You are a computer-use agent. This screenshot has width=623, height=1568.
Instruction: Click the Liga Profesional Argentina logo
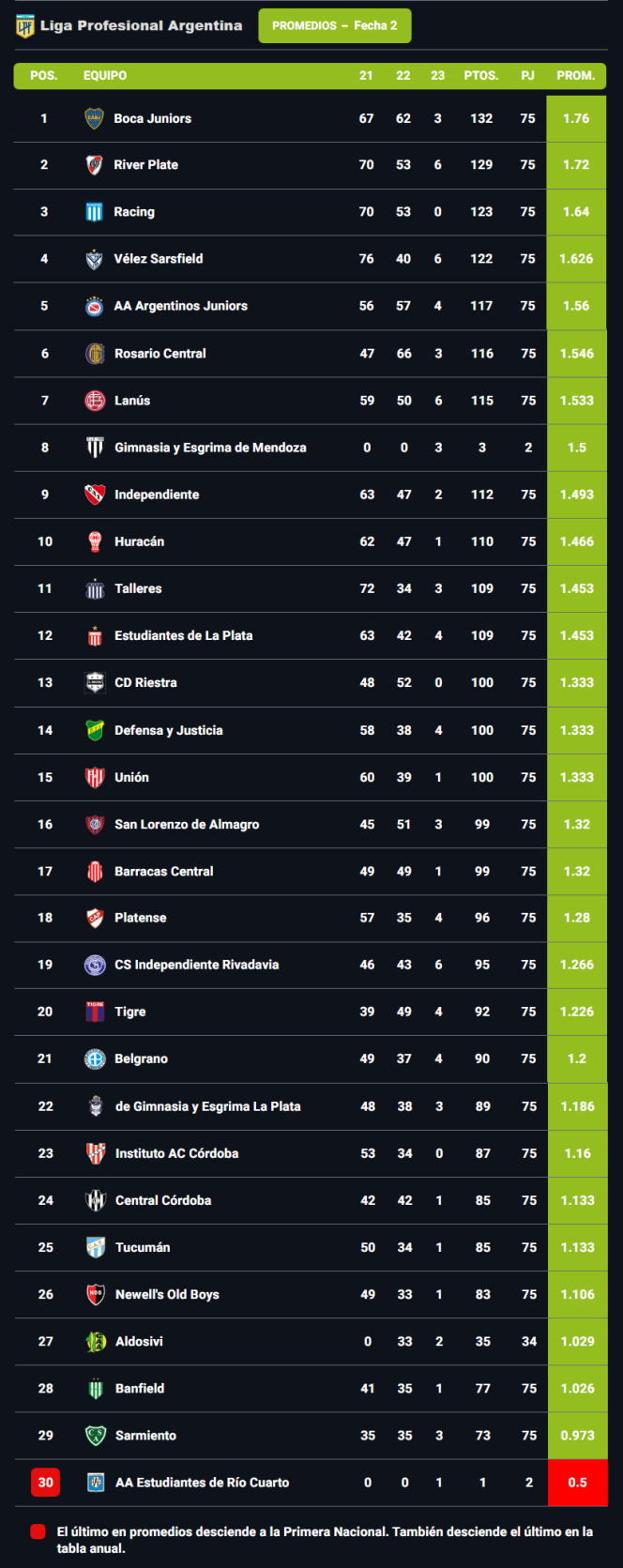point(24,26)
